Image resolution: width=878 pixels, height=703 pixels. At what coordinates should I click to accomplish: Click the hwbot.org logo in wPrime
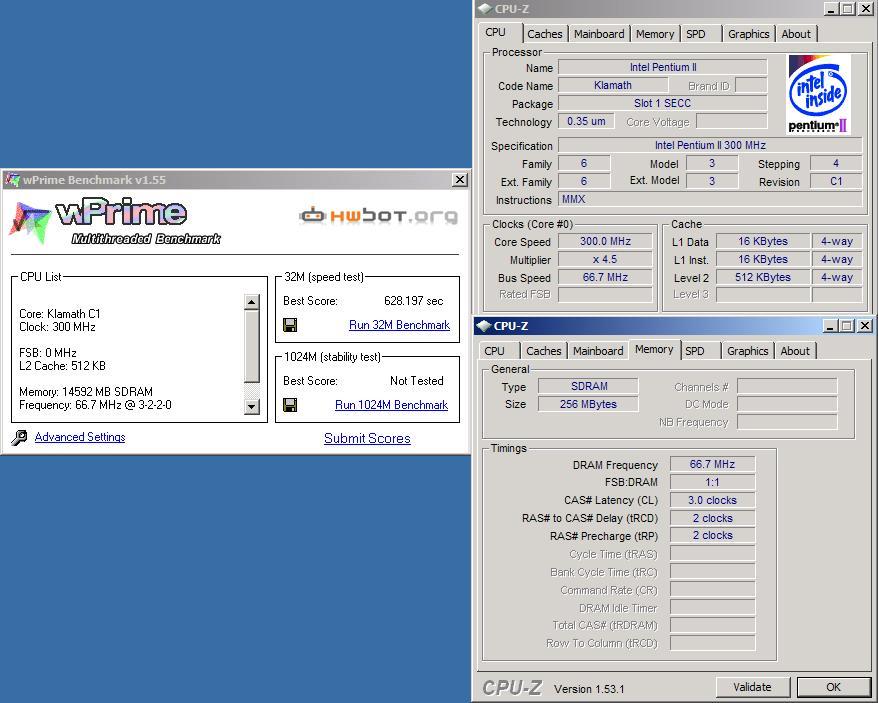pos(379,215)
